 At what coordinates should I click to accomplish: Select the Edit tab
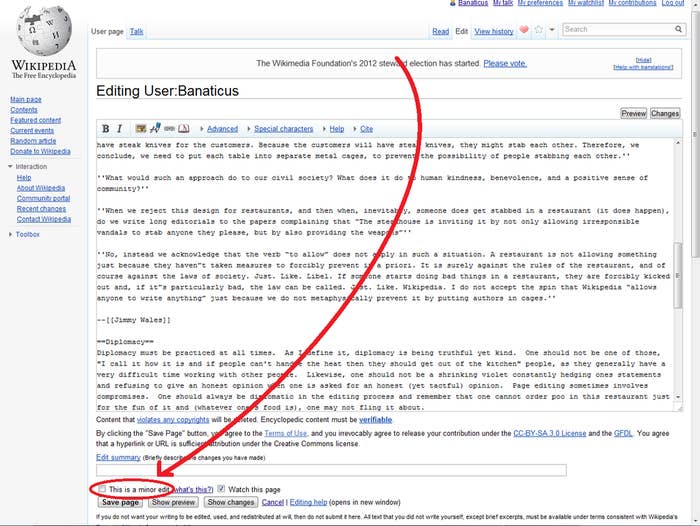tap(462, 31)
